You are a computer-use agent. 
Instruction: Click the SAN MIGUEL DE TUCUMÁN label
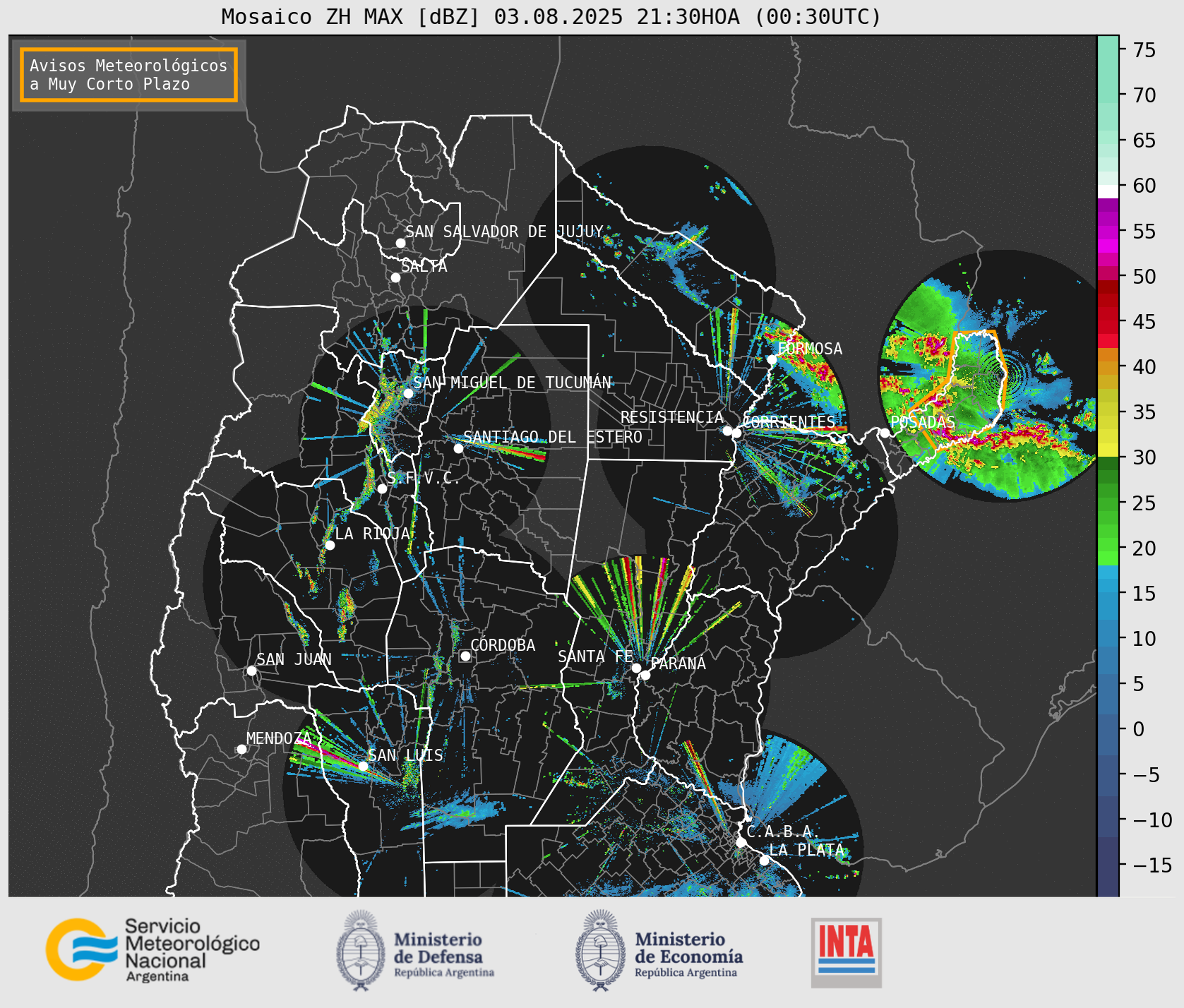(513, 383)
